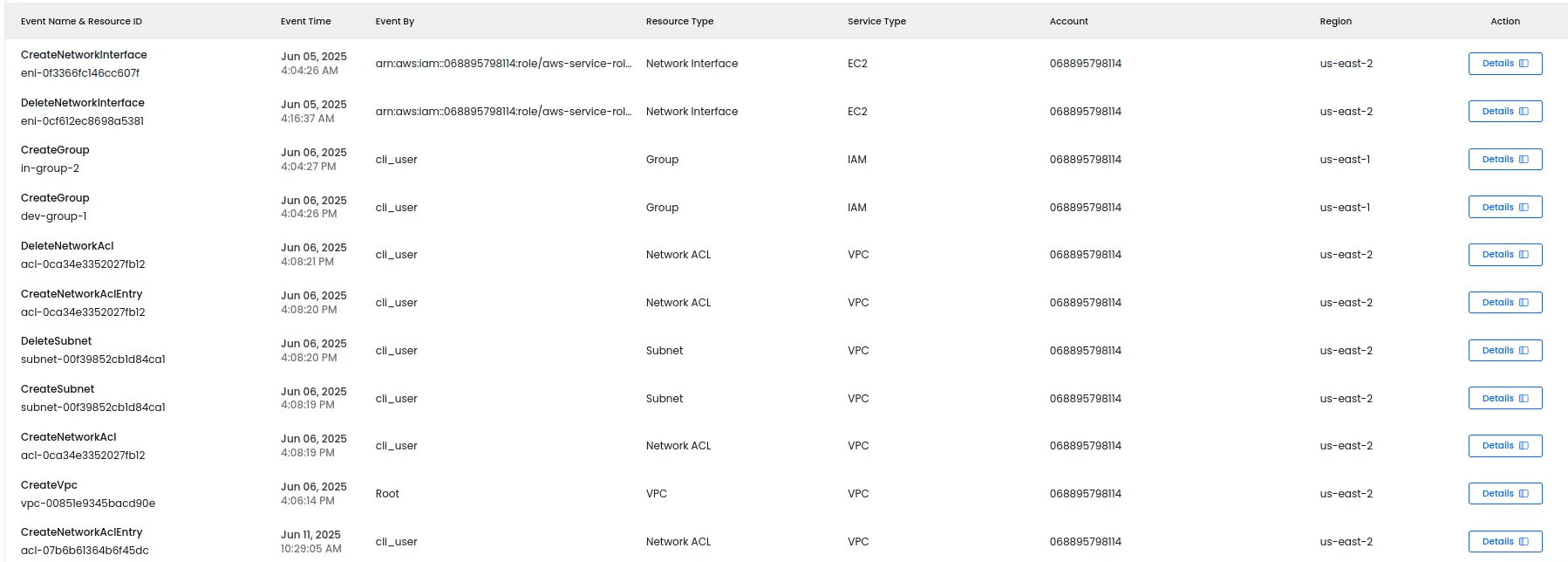Click the Event Time column header
Screen dimensions: 1568x562
[x=304, y=21]
